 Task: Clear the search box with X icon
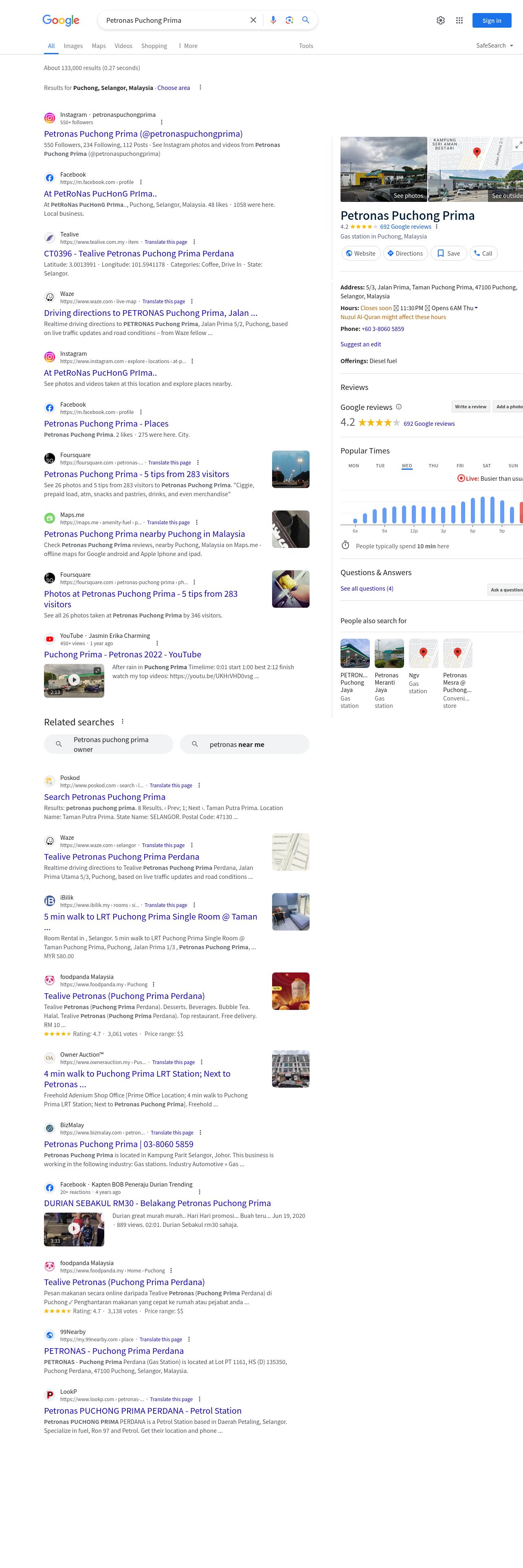click(x=253, y=20)
